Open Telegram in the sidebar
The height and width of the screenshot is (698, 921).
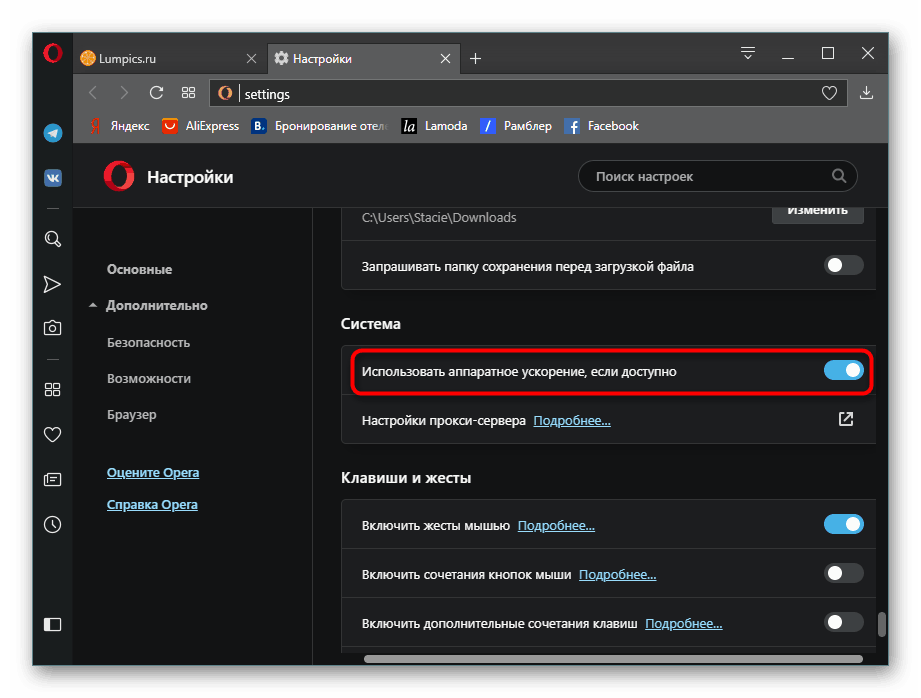tap(53, 133)
